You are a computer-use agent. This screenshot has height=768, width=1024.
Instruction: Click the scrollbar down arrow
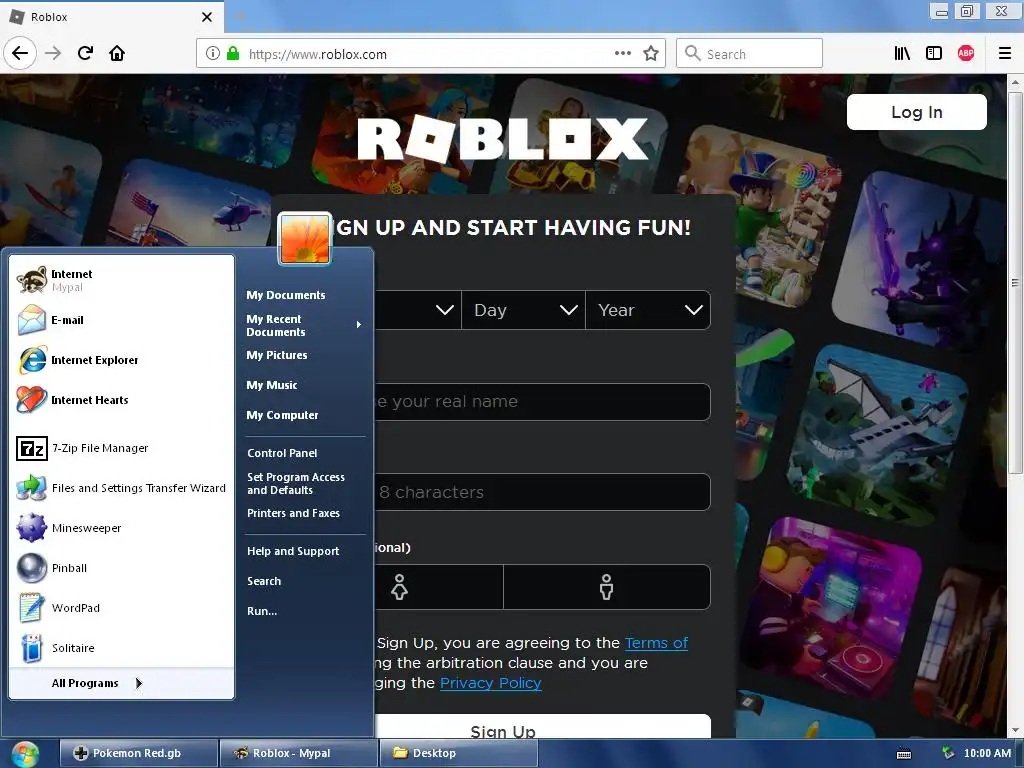1014,731
